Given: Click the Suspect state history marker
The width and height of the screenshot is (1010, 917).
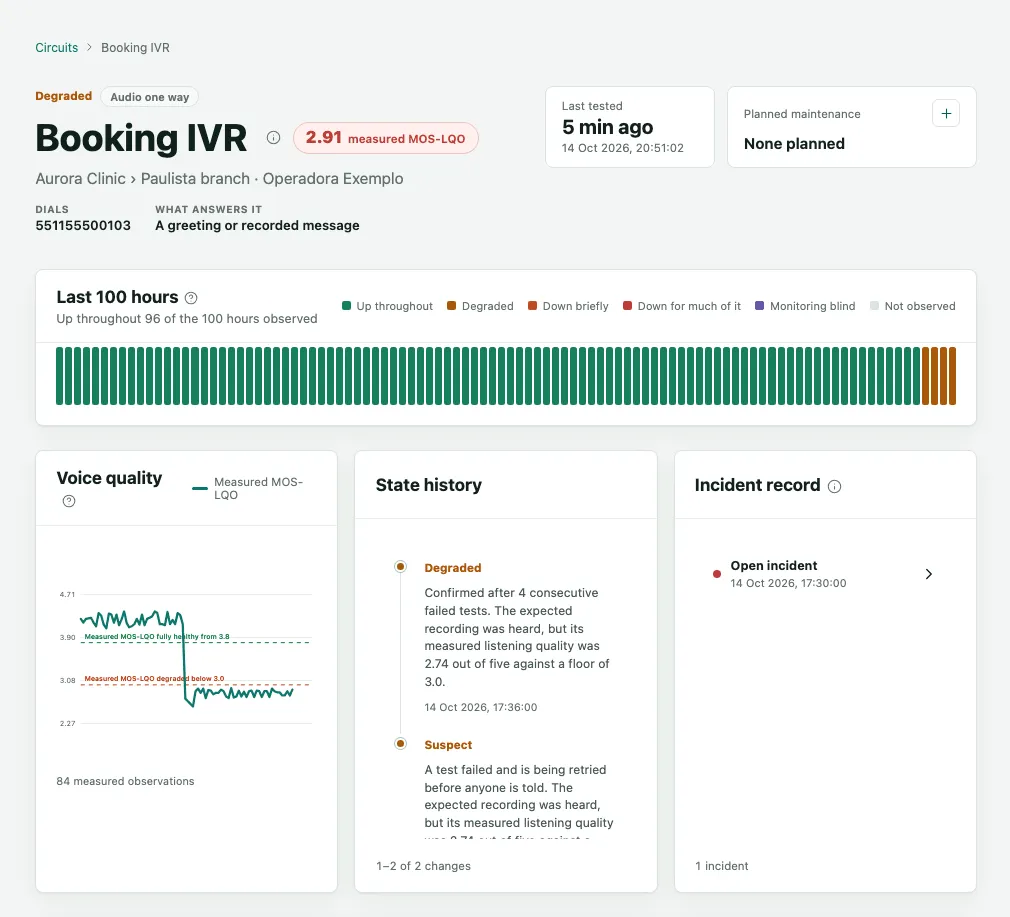Looking at the screenshot, I should click(x=401, y=744).
